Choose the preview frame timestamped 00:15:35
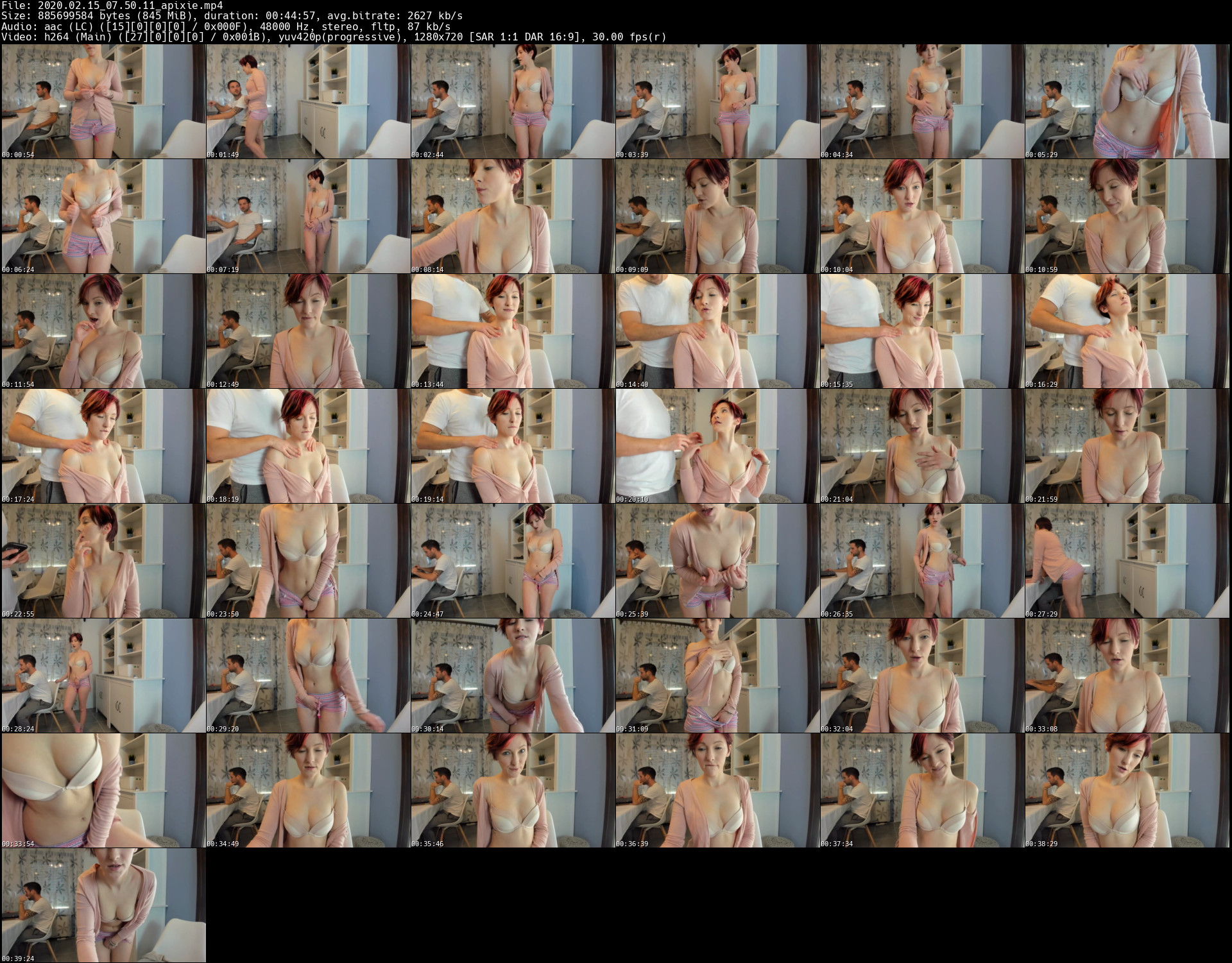The width and height of the screenshot is (1232, 963). (x=922, y=331)
